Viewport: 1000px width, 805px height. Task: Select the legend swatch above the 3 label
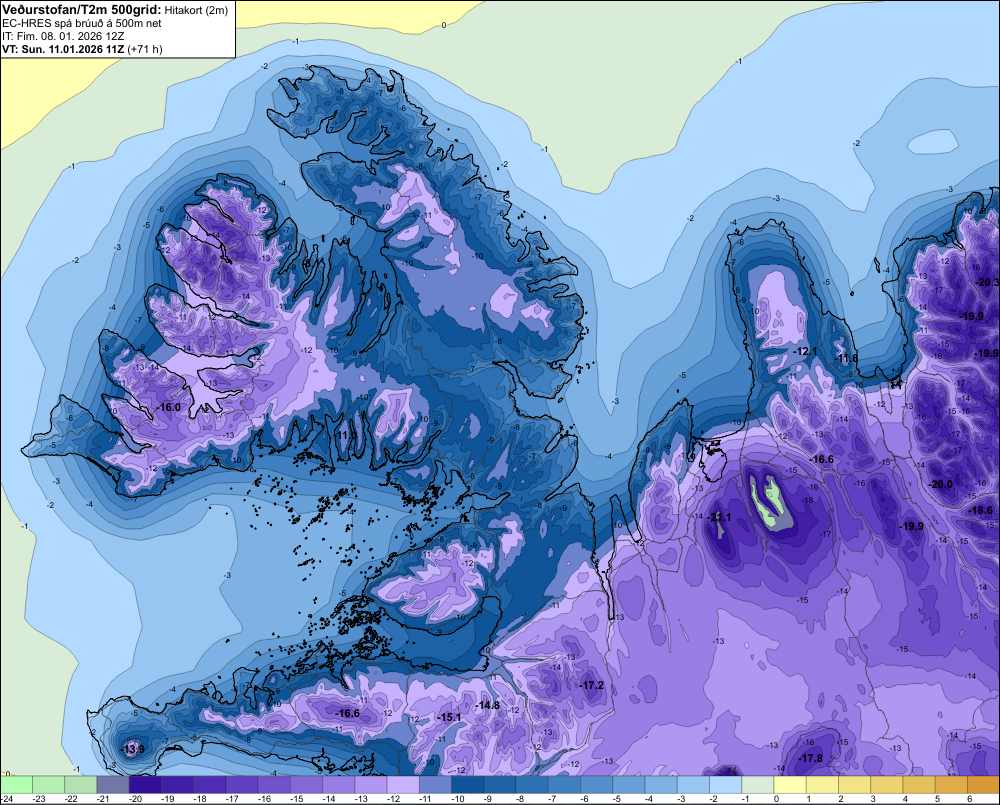[x=887, y=785]
